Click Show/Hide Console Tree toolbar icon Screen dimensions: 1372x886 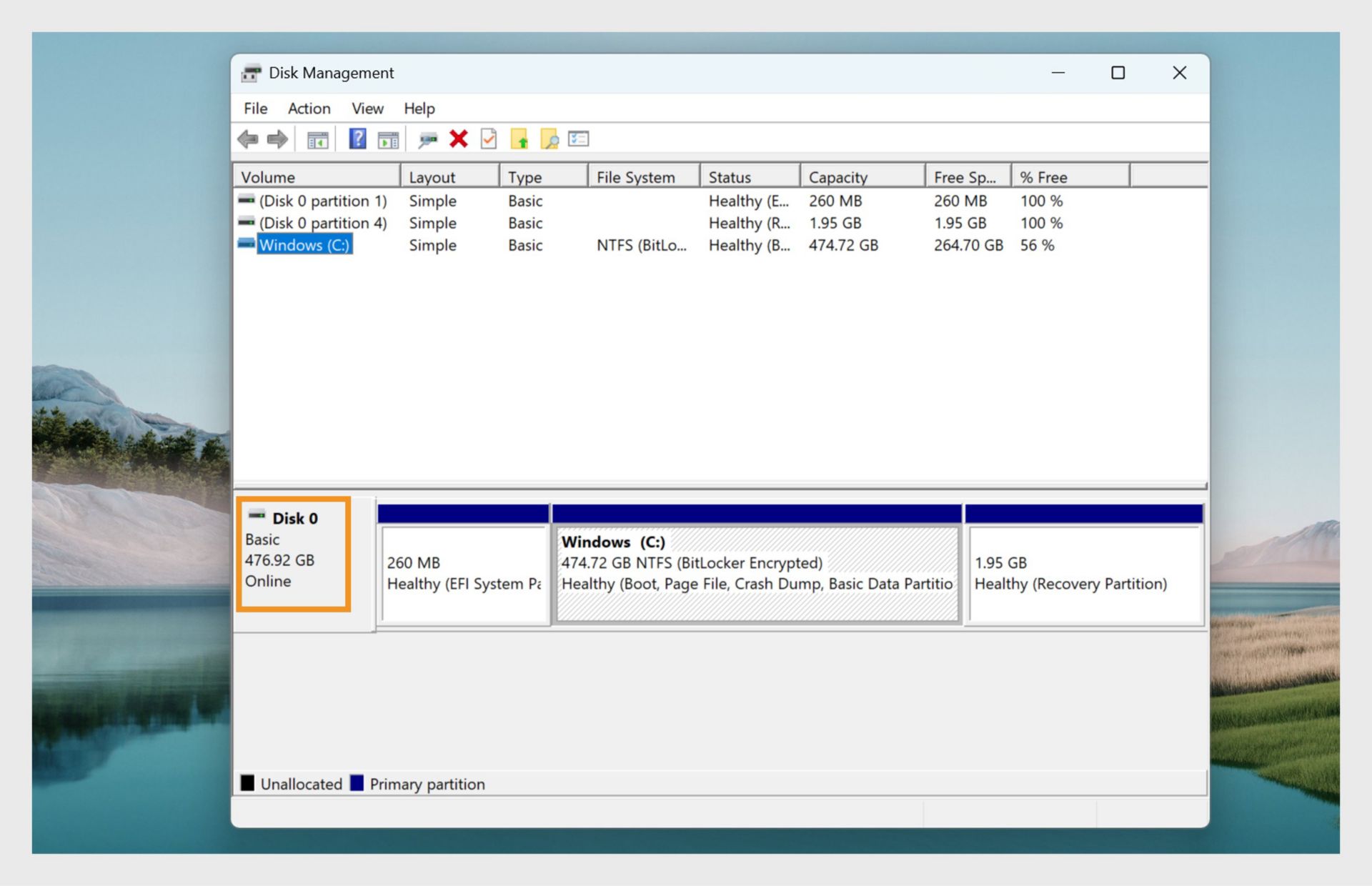317,140
